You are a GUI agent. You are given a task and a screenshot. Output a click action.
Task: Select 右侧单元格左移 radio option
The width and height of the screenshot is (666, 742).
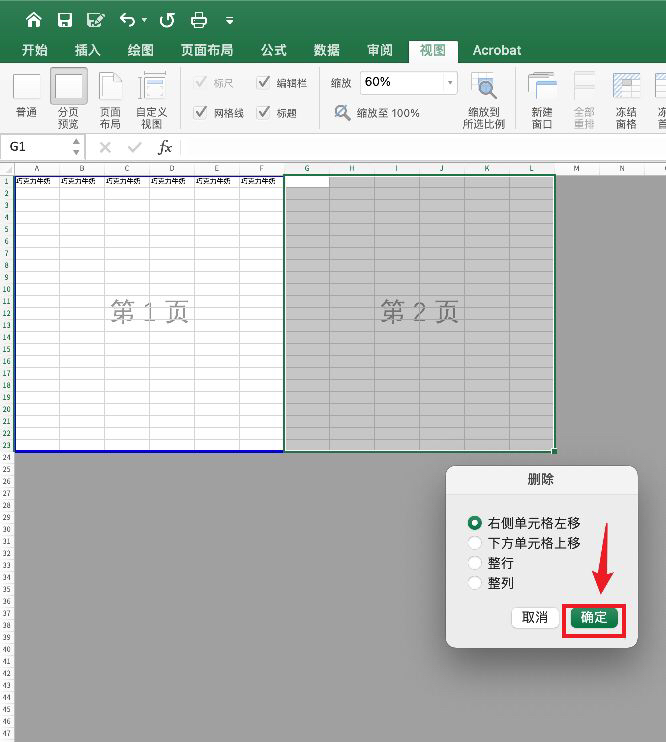coord(524,523)
